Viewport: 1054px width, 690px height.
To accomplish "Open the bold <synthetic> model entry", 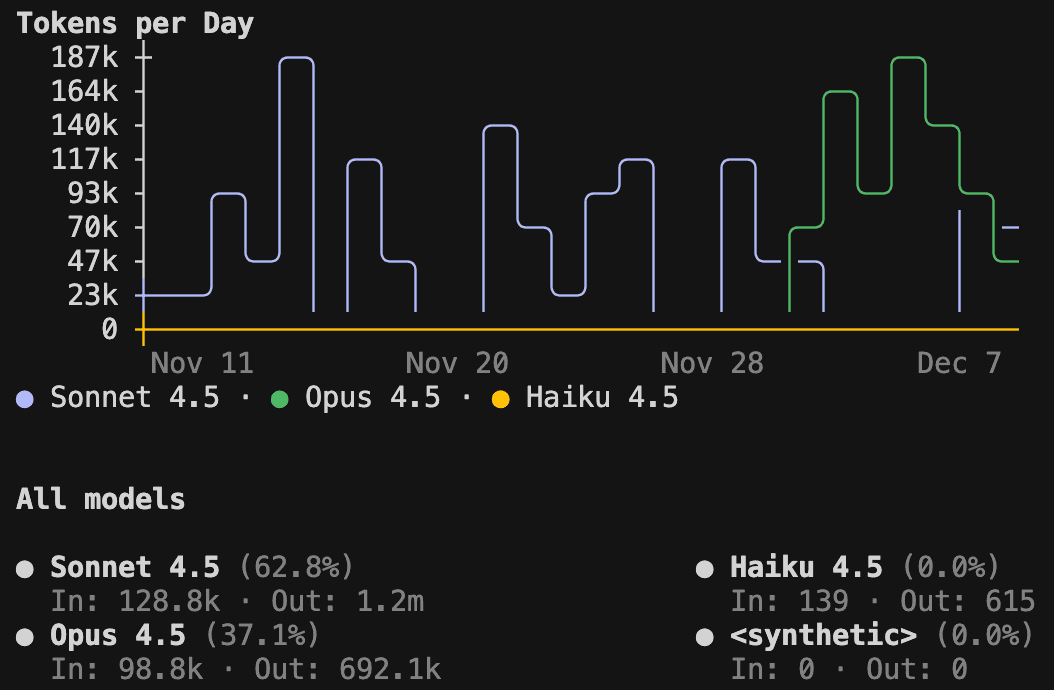I will pos(823,636).
